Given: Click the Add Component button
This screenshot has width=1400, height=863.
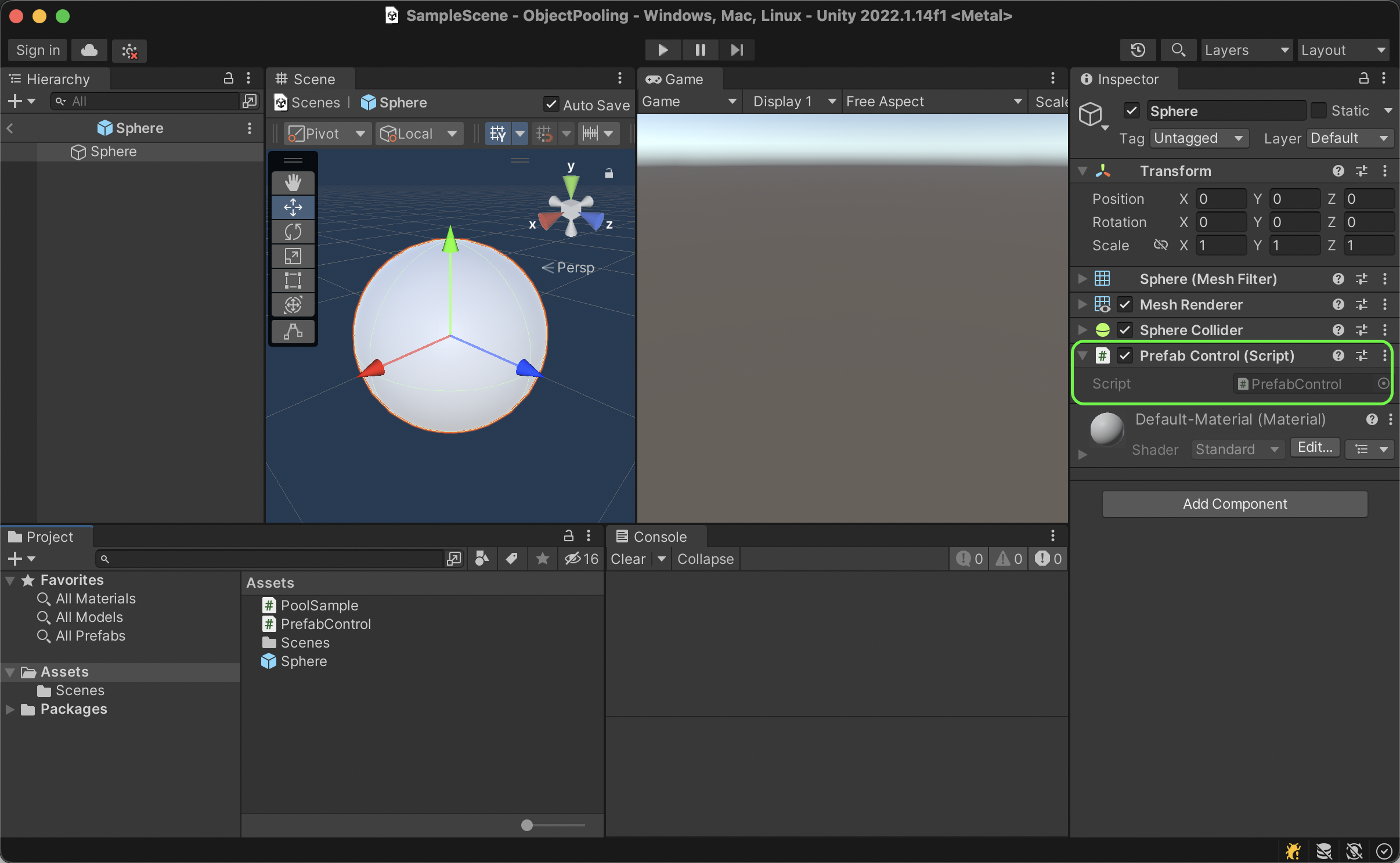Looking at the screenshot, I should pos(1235,504).
